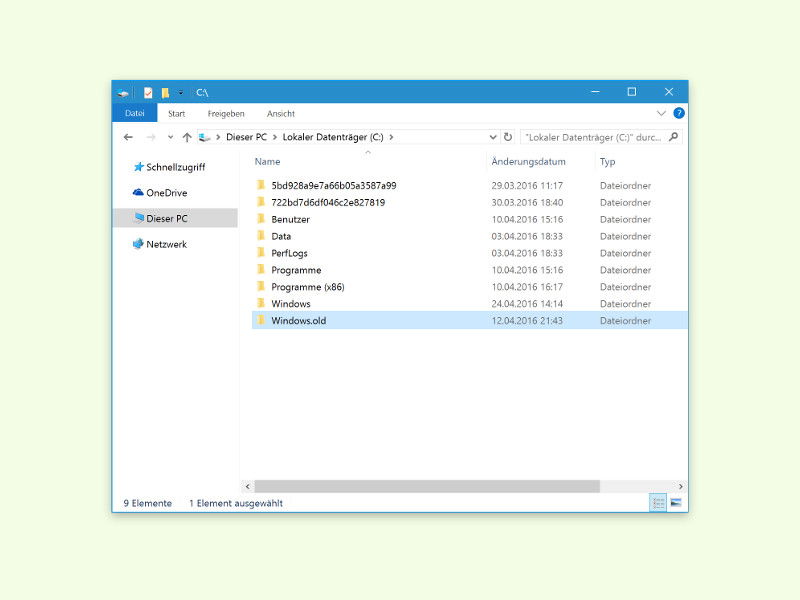Open the Datei menu tab
800x600 pixels.
(135, 113)
